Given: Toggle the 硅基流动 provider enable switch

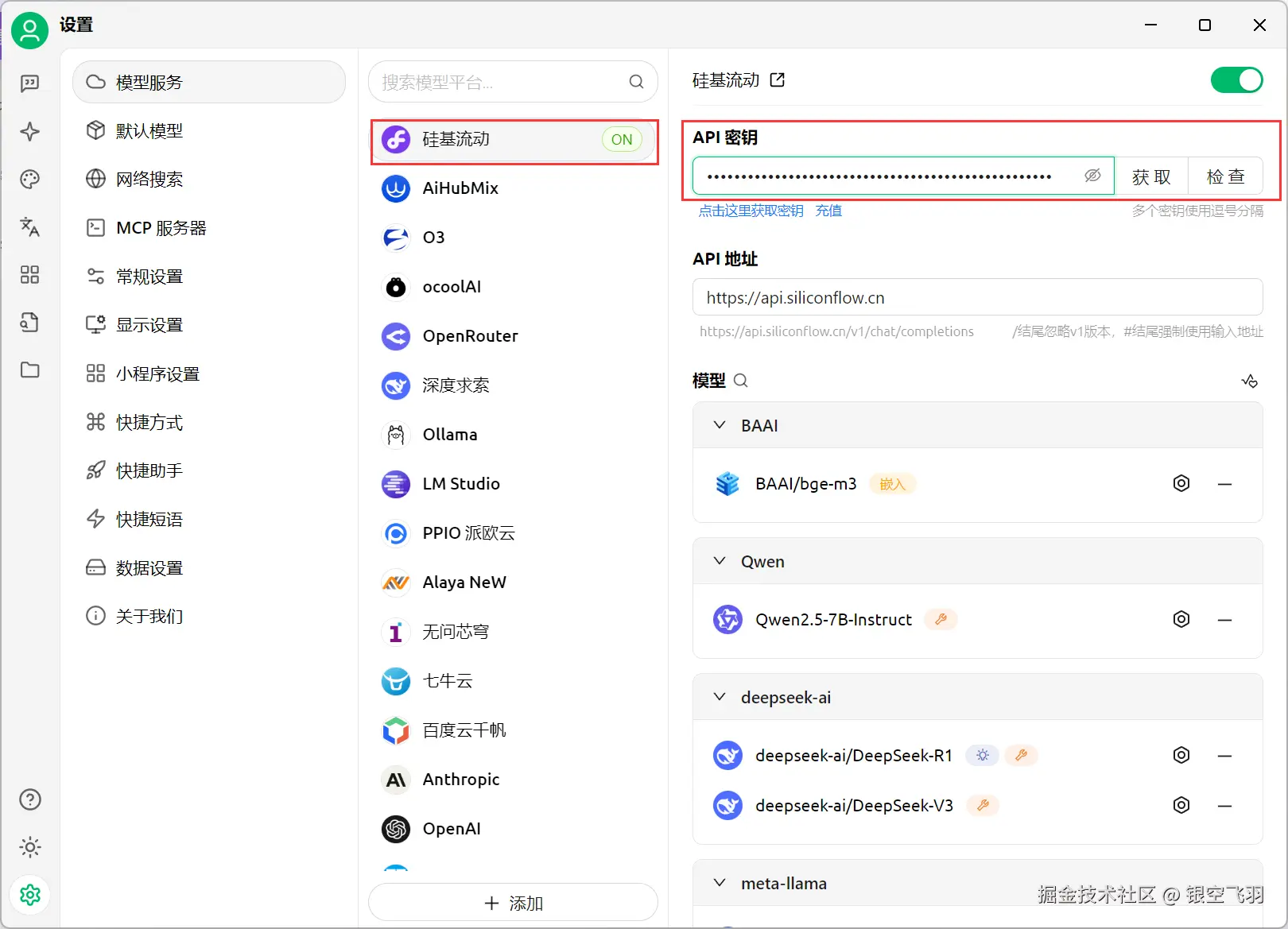Looking at the screenshot, I should point(1236,79).
